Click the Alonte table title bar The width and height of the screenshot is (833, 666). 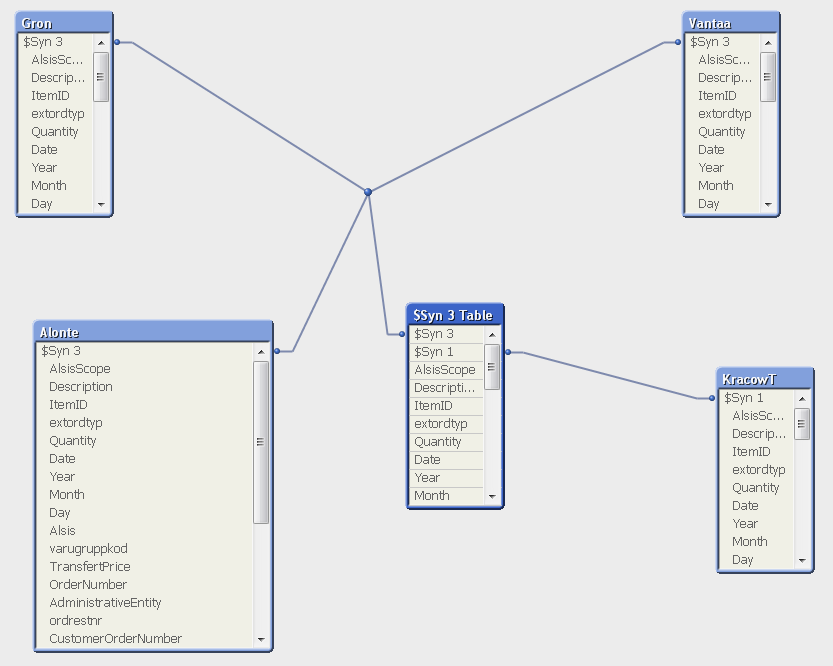(153, 332)
